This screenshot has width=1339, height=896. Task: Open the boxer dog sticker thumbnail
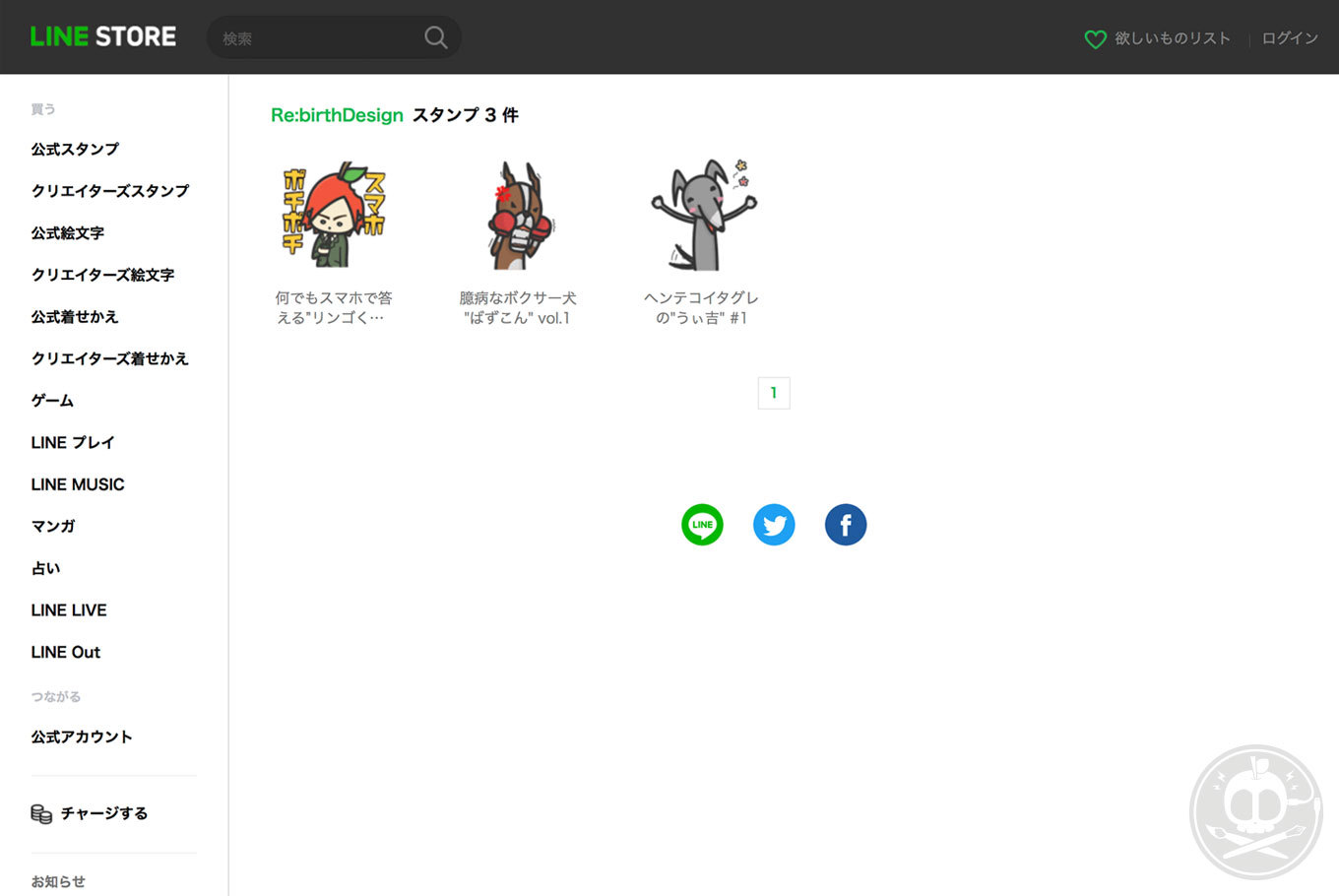tap(518, 215)
